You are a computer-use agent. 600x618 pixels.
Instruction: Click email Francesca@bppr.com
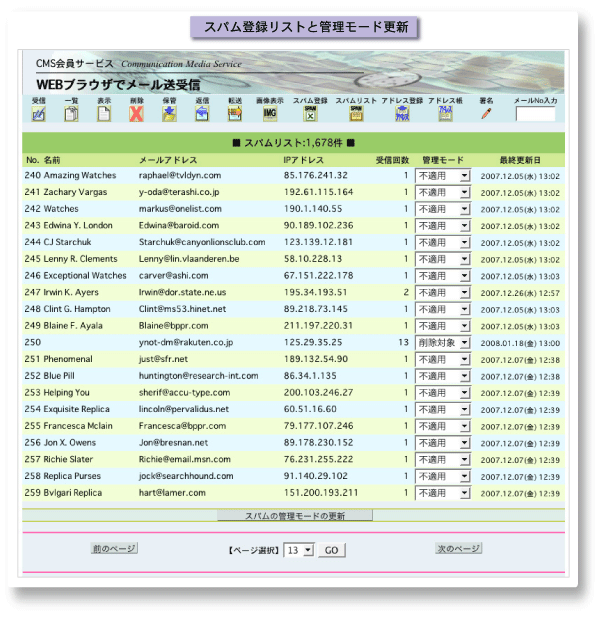182,426
